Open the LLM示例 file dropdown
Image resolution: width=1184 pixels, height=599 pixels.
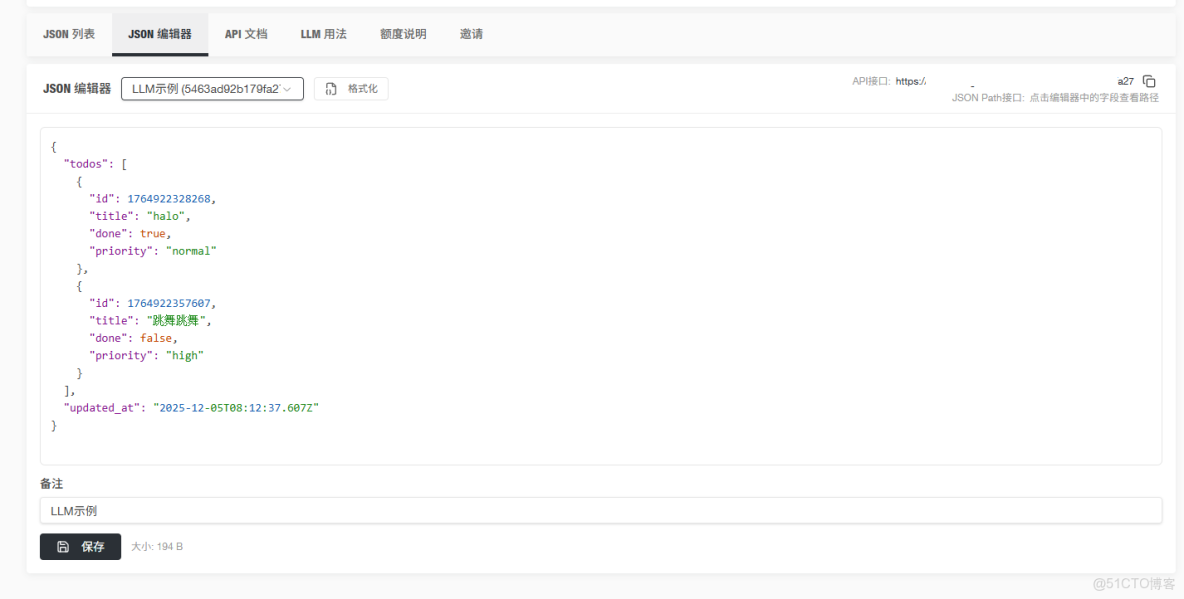pyautogui.click(x=212, y=88)
